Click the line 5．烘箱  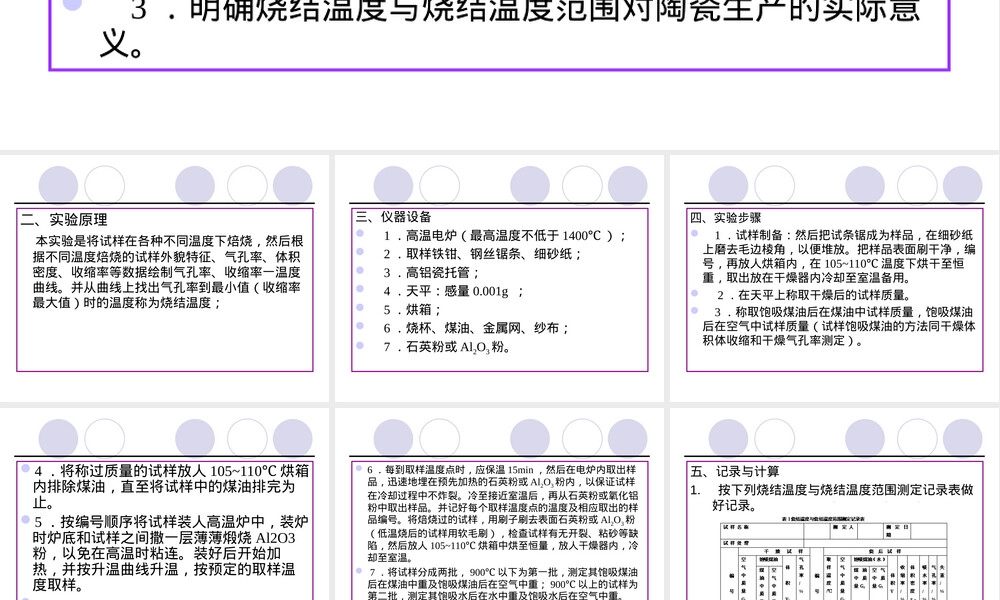[412, 310]
